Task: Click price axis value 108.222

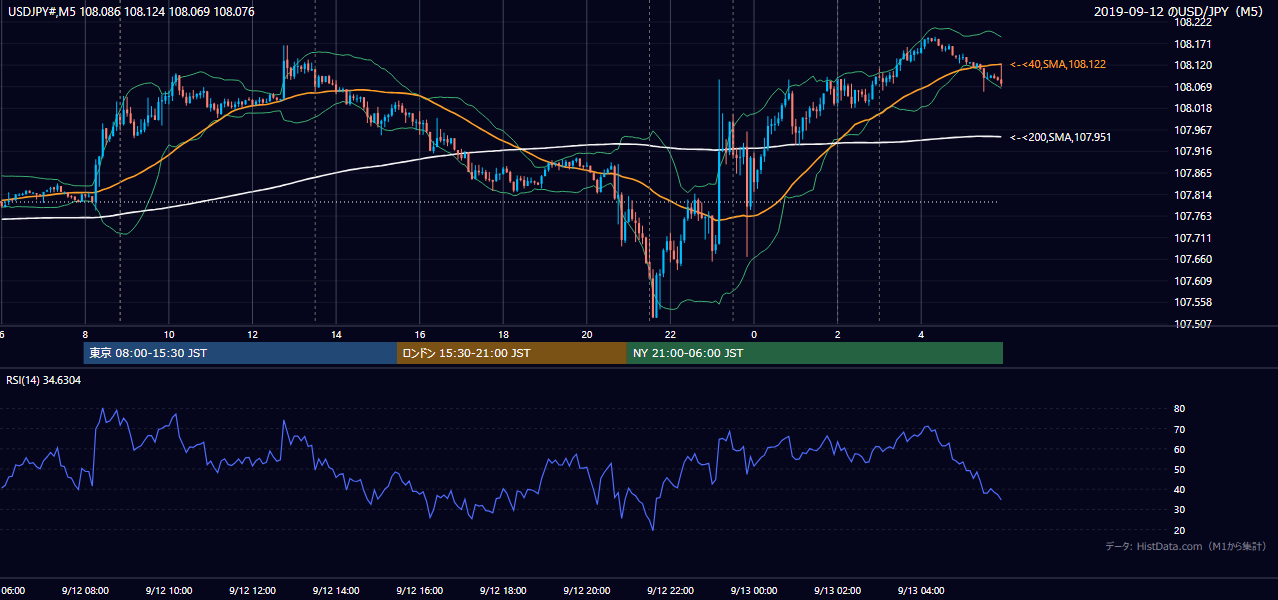Action: pyautogui.click(x=1193, y=22)
